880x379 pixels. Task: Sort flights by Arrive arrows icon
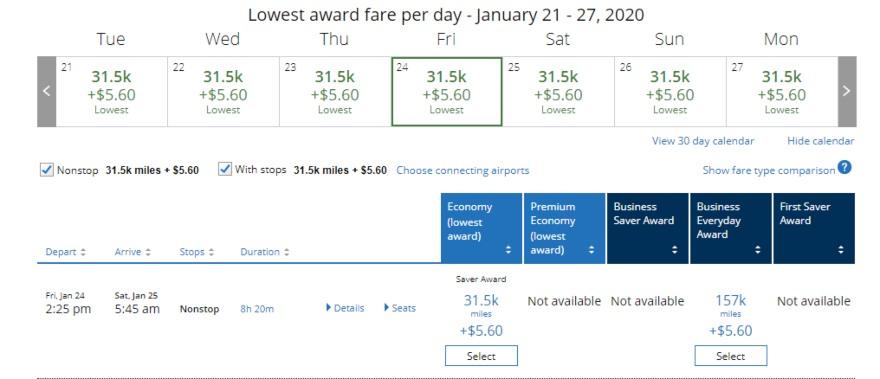(x=148, y=253)
